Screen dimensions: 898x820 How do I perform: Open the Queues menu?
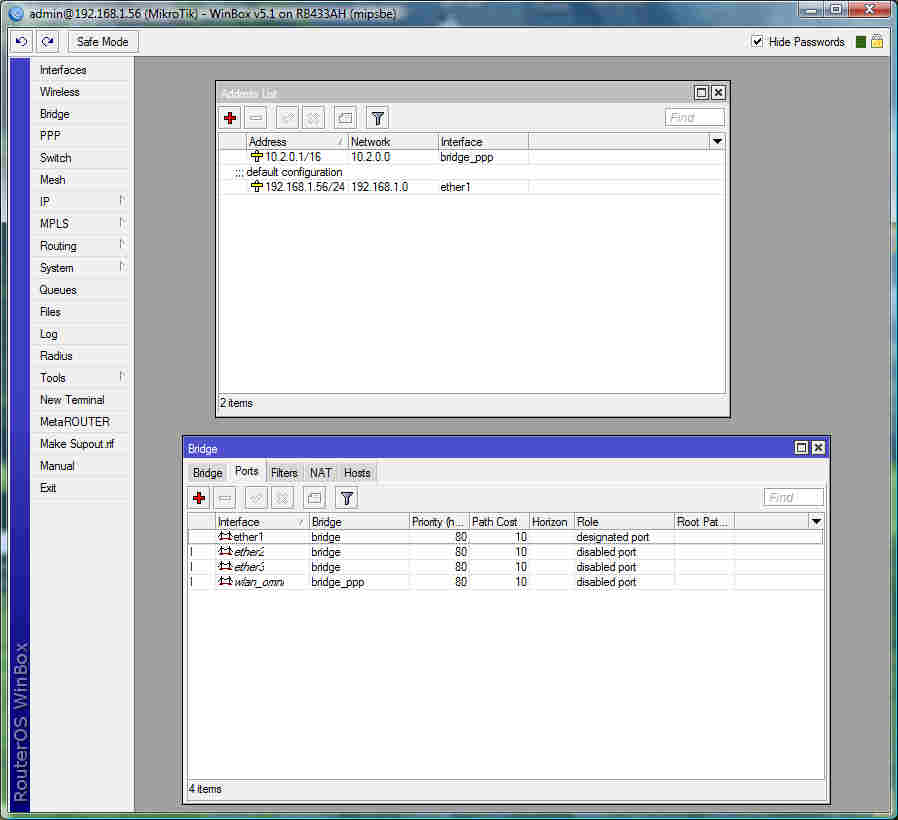(79, 290)
